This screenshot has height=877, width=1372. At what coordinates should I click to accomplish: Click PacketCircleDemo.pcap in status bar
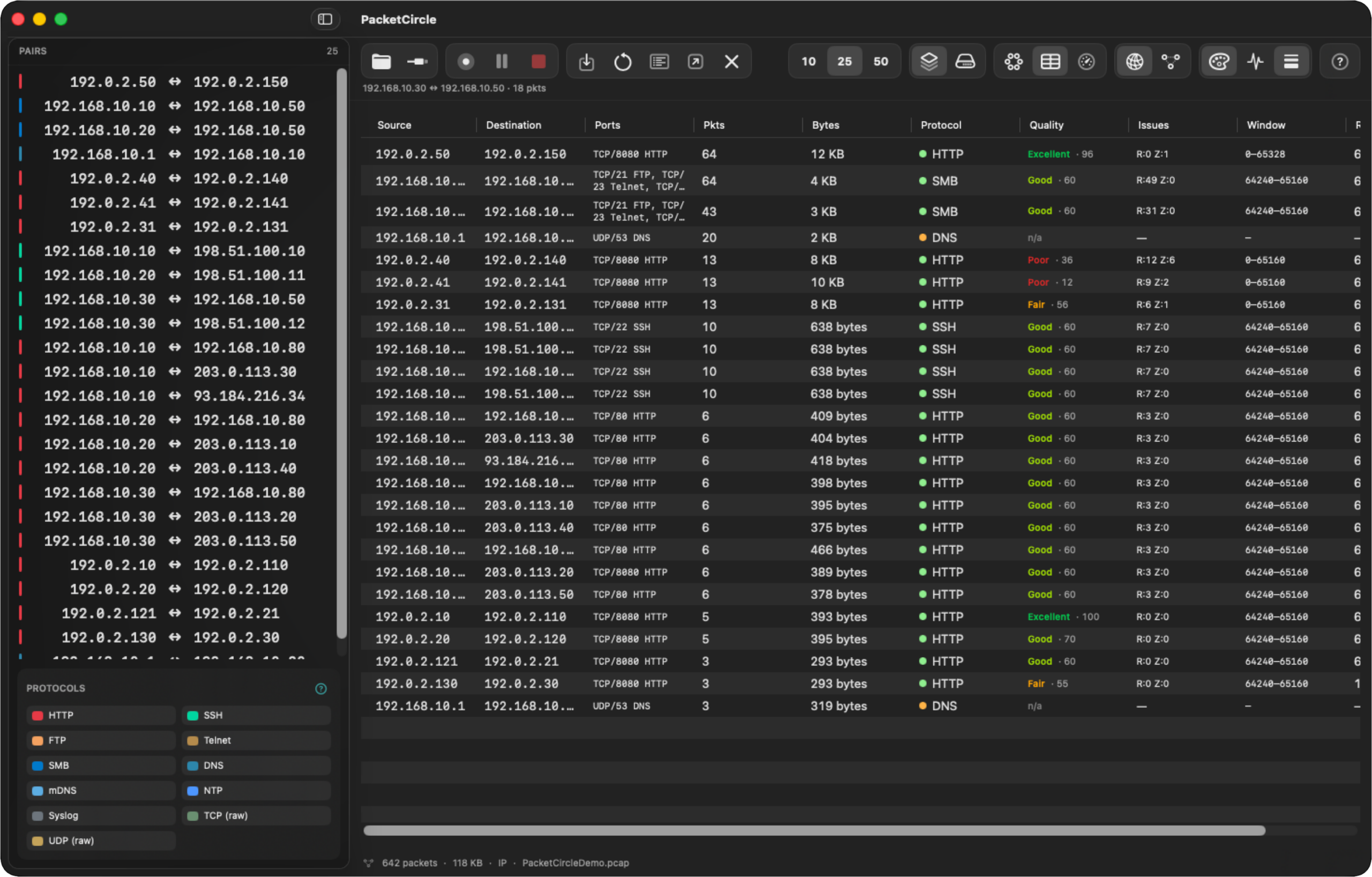(576, 863)
